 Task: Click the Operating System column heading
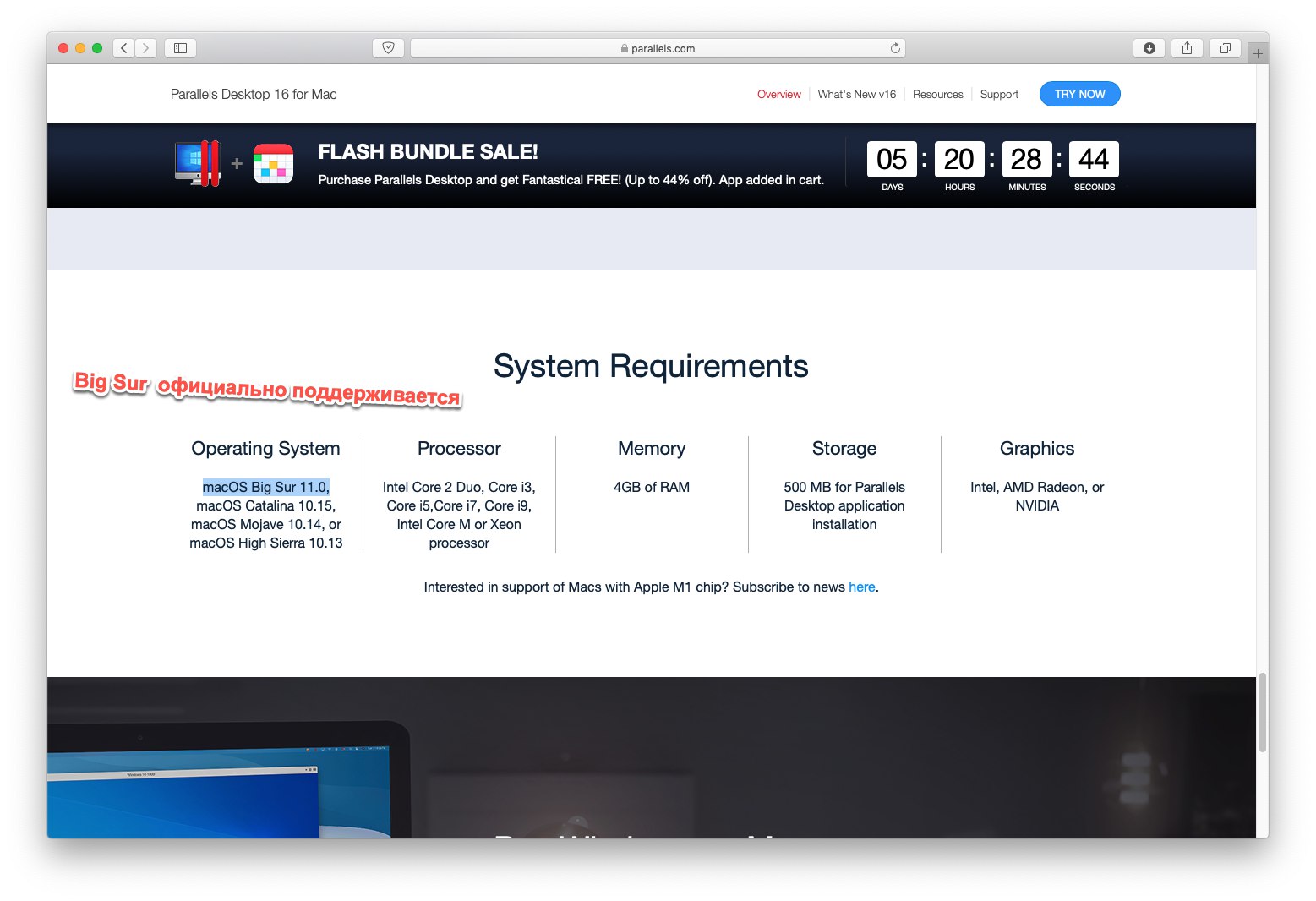265,449
